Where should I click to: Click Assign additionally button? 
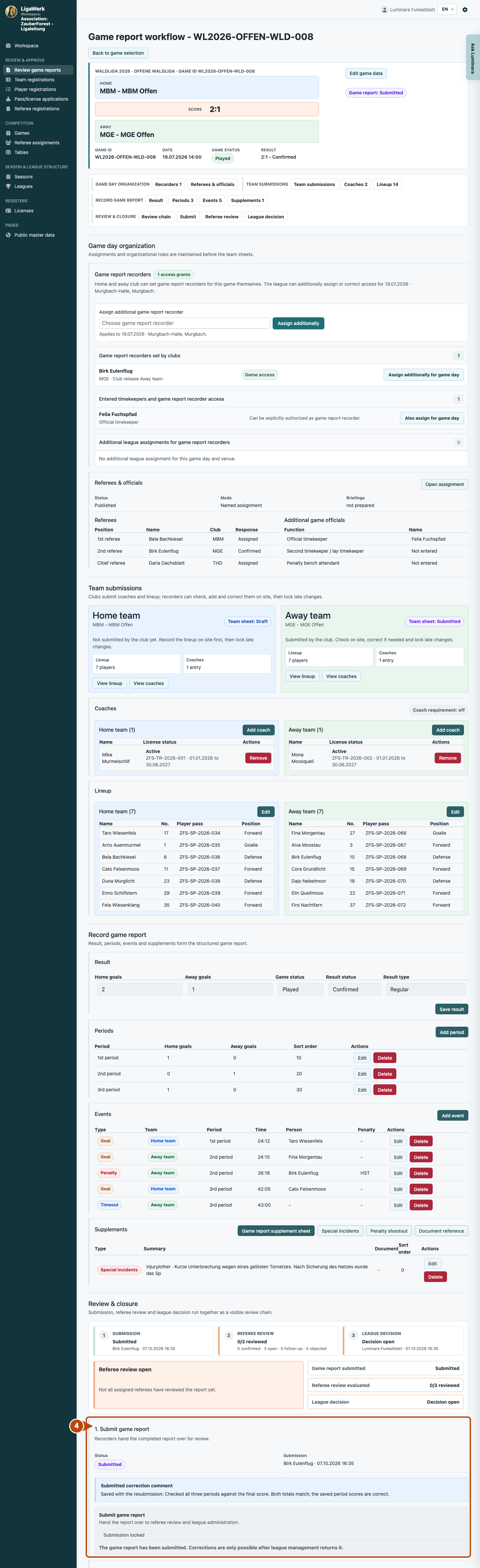[298, 323]
